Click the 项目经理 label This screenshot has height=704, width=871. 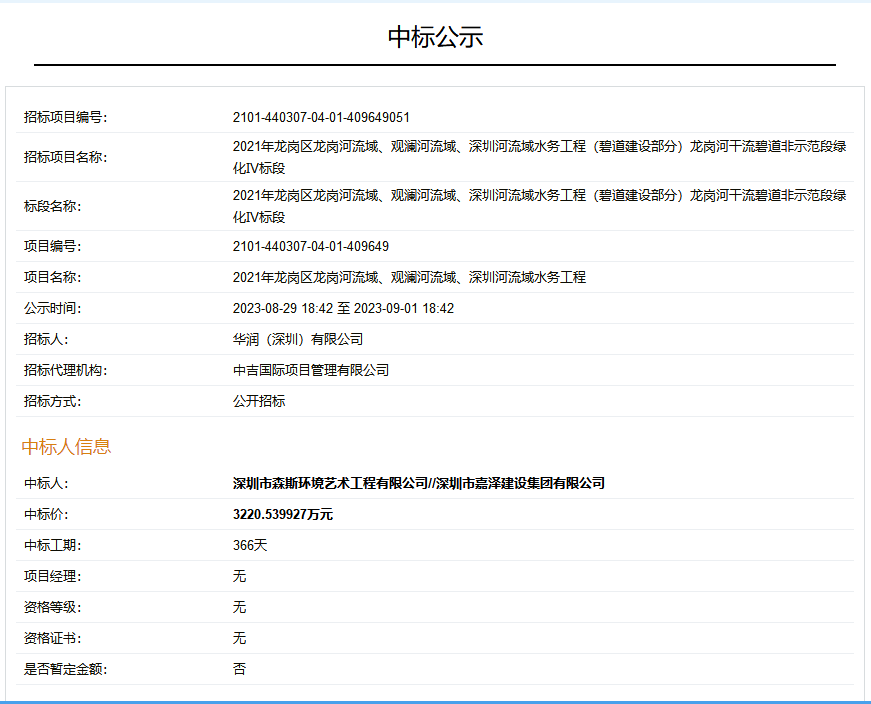pos(52,576)
